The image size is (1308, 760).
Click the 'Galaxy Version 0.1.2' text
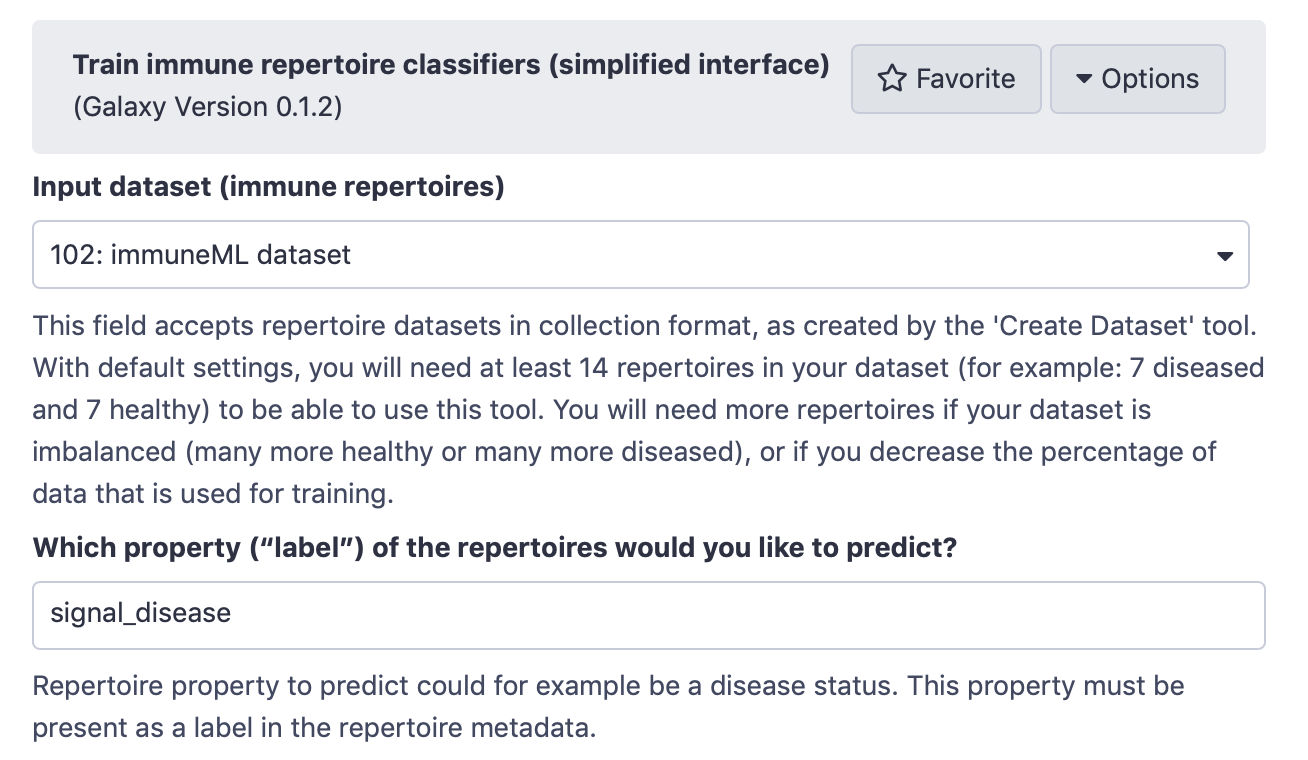208,106
